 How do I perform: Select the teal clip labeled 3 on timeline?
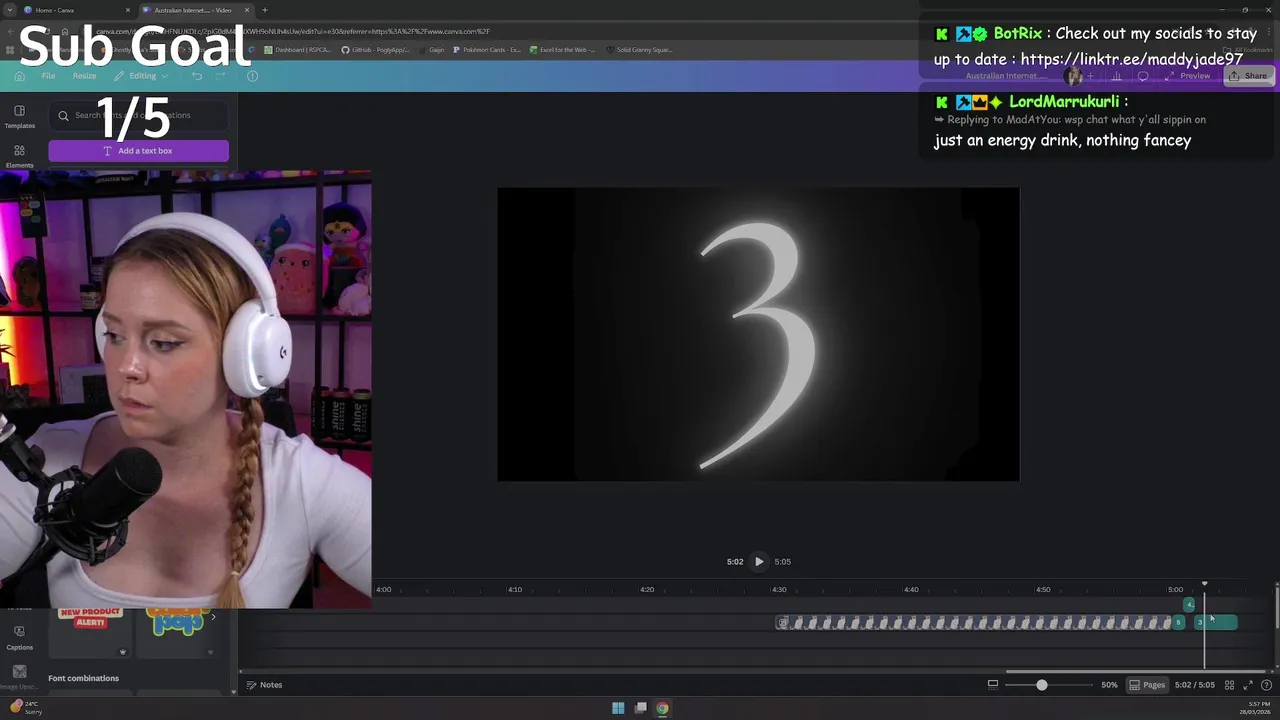[x=1218, y=622]
